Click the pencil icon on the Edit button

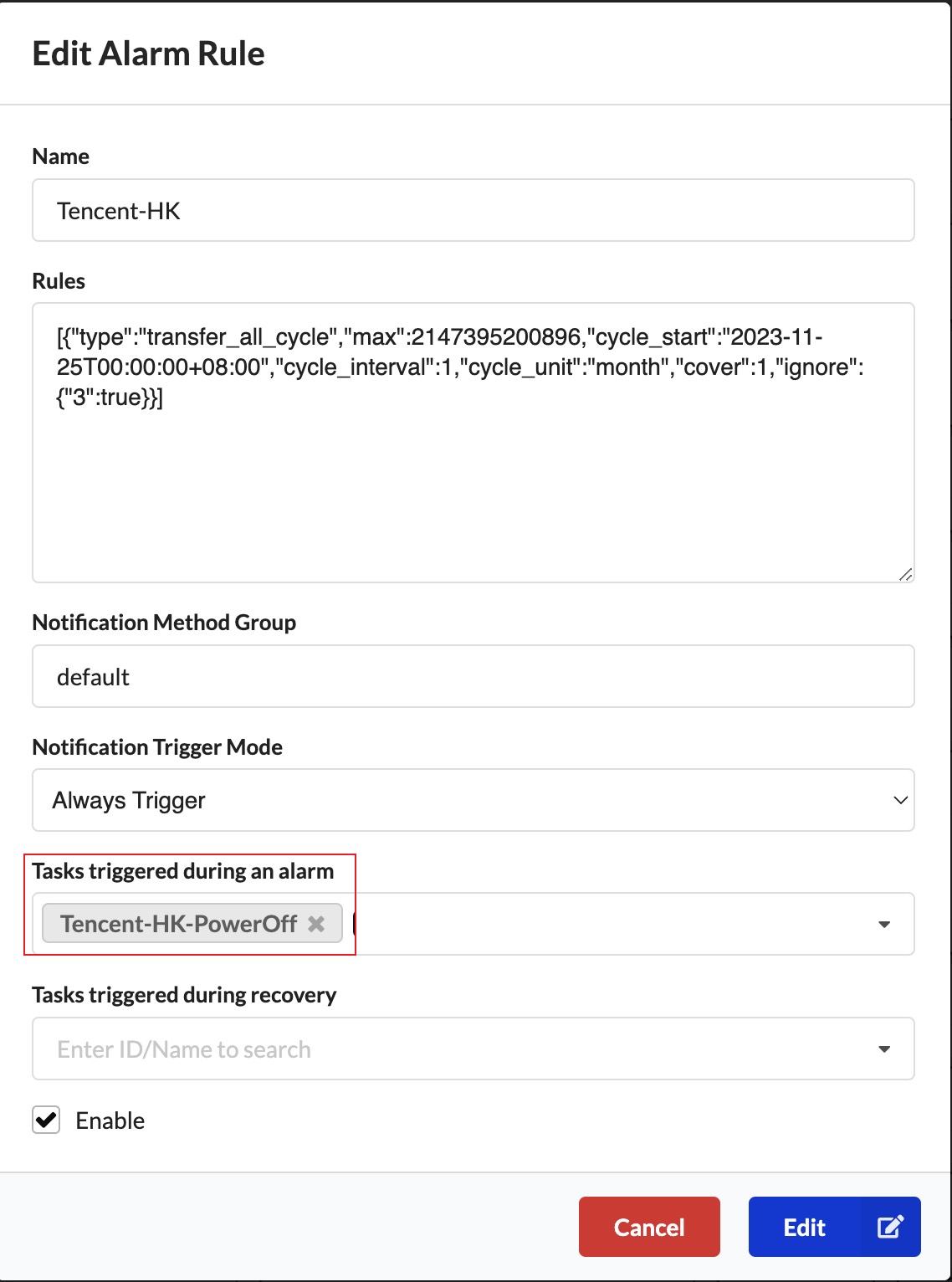(889, 1227)
